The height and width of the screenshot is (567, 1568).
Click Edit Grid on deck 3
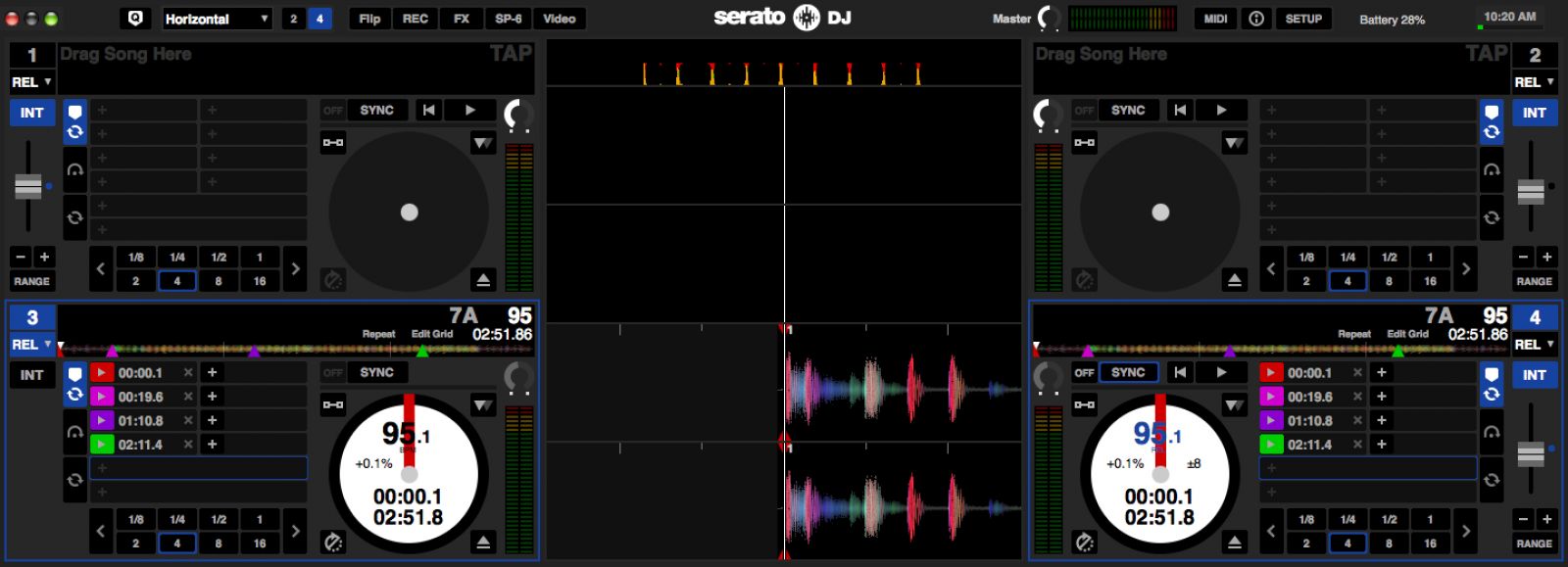432,334
